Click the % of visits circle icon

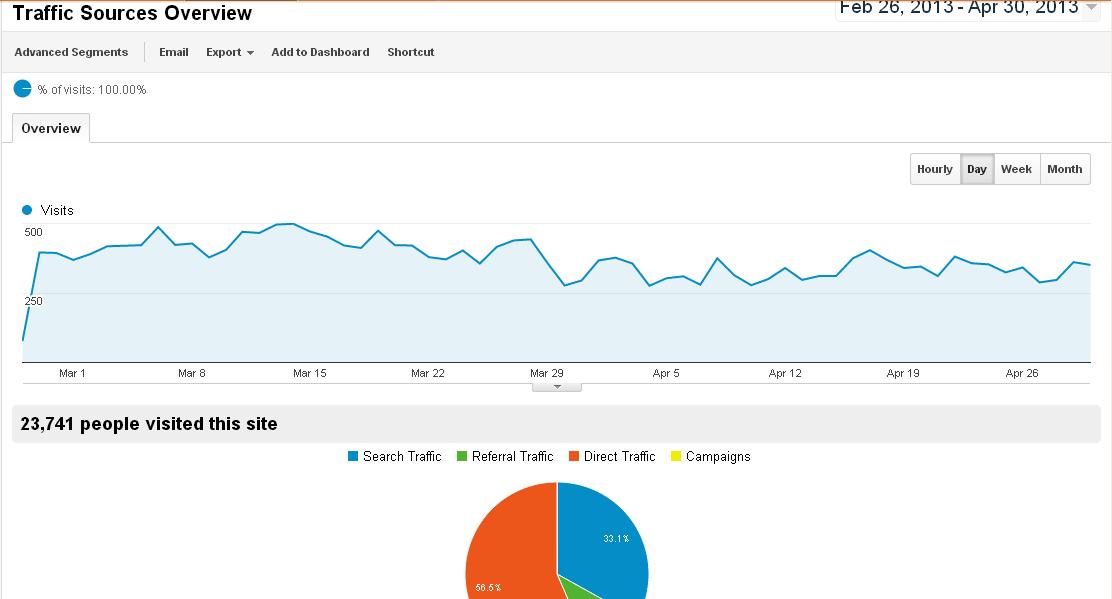[23, 89]
